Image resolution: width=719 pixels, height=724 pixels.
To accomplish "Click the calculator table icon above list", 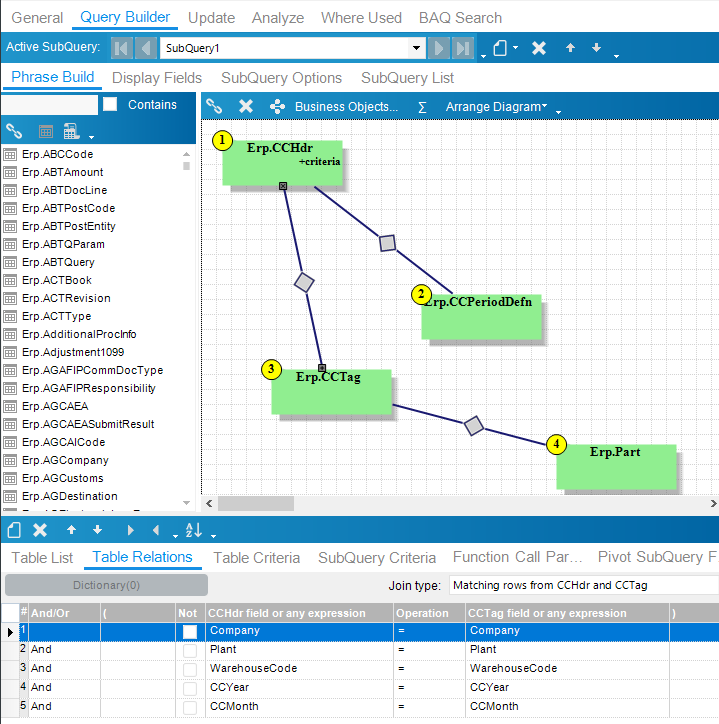I will pos(72,131).
